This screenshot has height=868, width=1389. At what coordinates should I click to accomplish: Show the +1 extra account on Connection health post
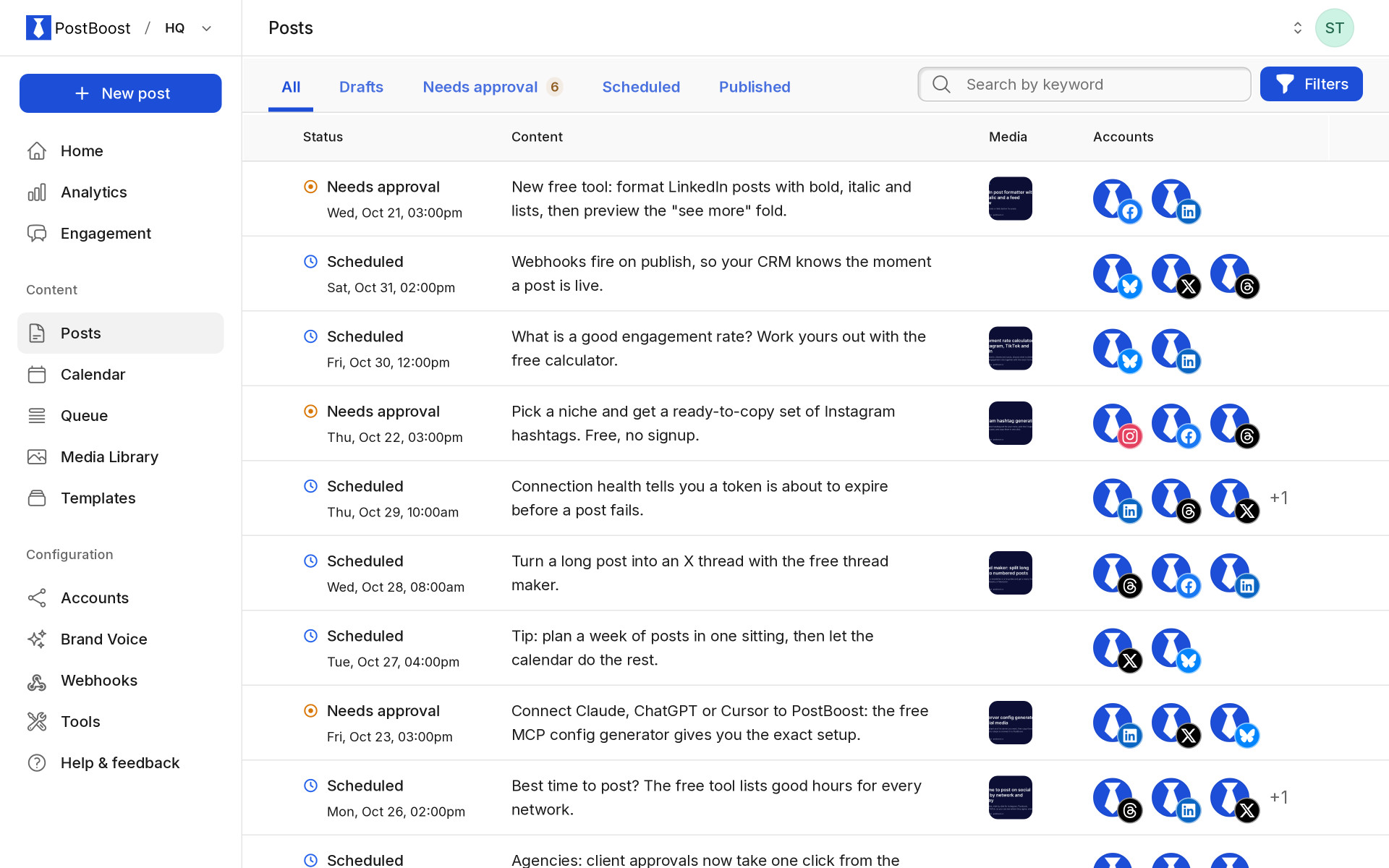tap(1278, 498)
